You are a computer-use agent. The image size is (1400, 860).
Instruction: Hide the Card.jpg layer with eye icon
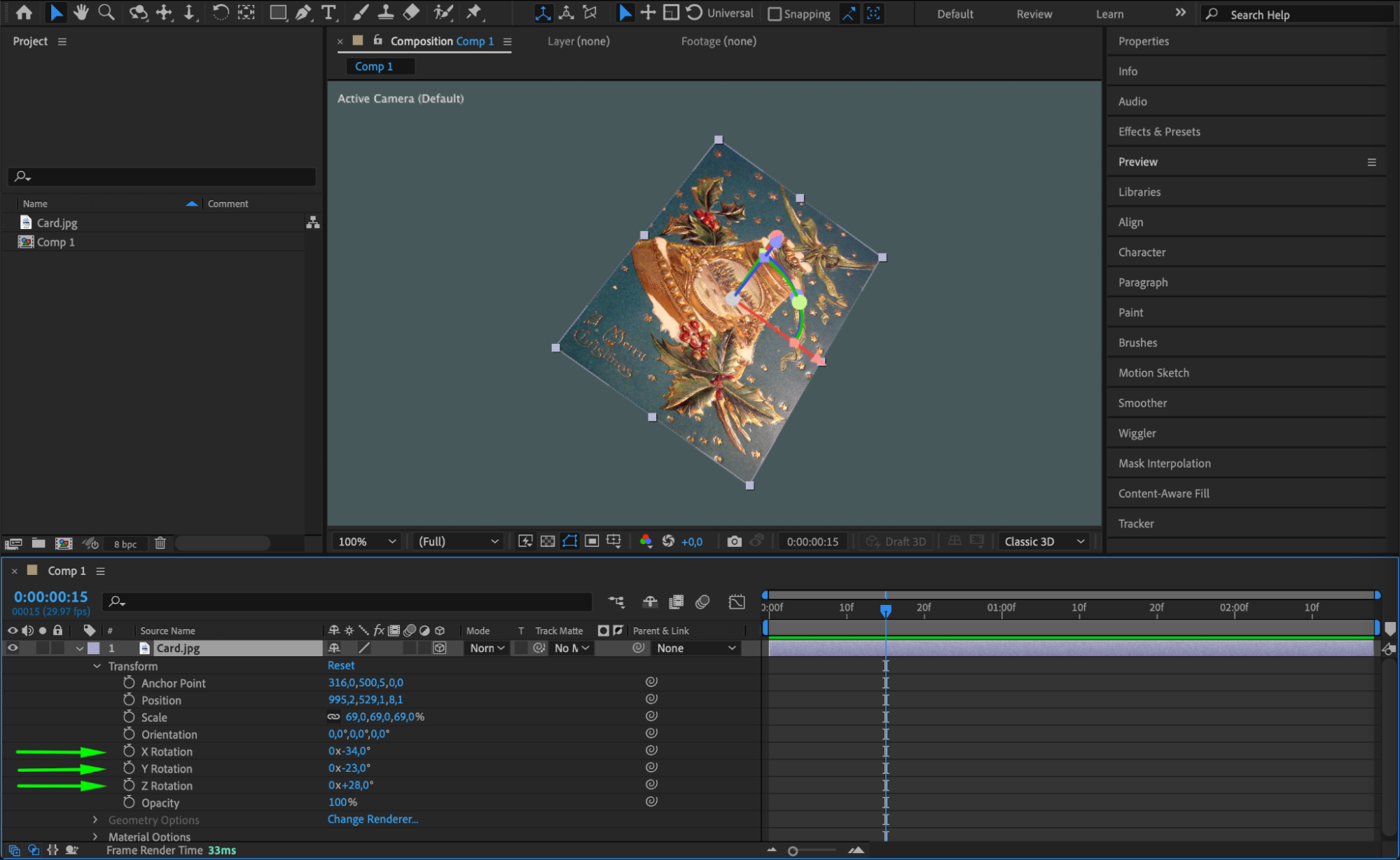(x=13, y=648)
